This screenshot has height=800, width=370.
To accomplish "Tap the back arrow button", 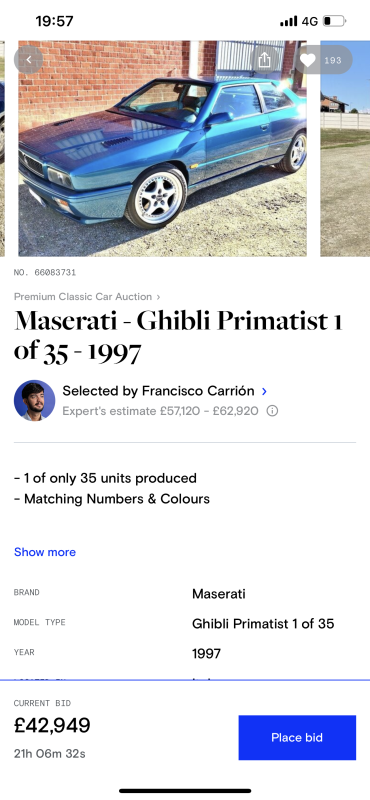I will (29, 60).
